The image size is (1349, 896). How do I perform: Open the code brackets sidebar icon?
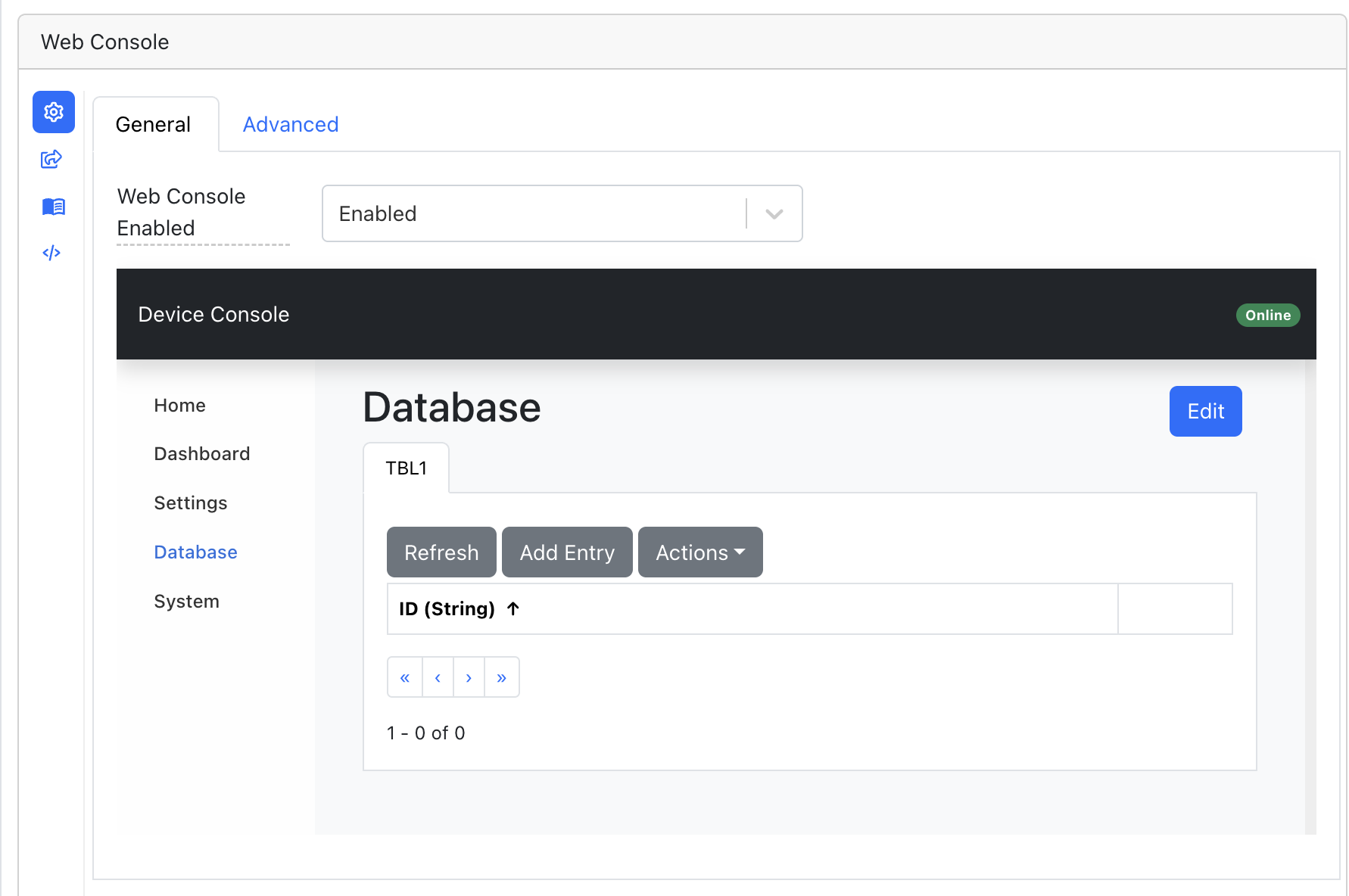[51, 253]
